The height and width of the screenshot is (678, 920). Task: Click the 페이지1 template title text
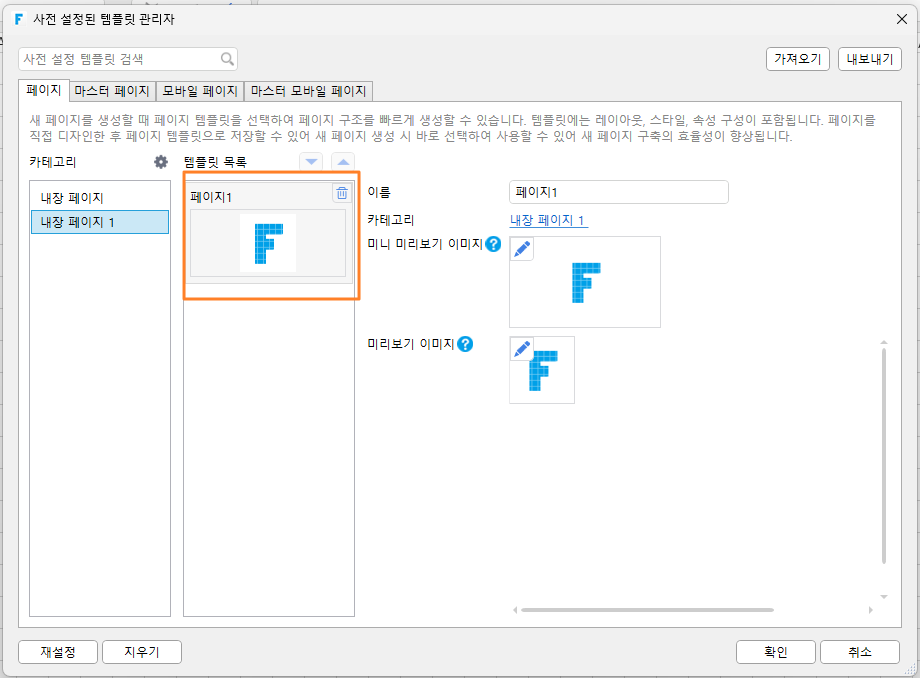(x=211, y=197)
